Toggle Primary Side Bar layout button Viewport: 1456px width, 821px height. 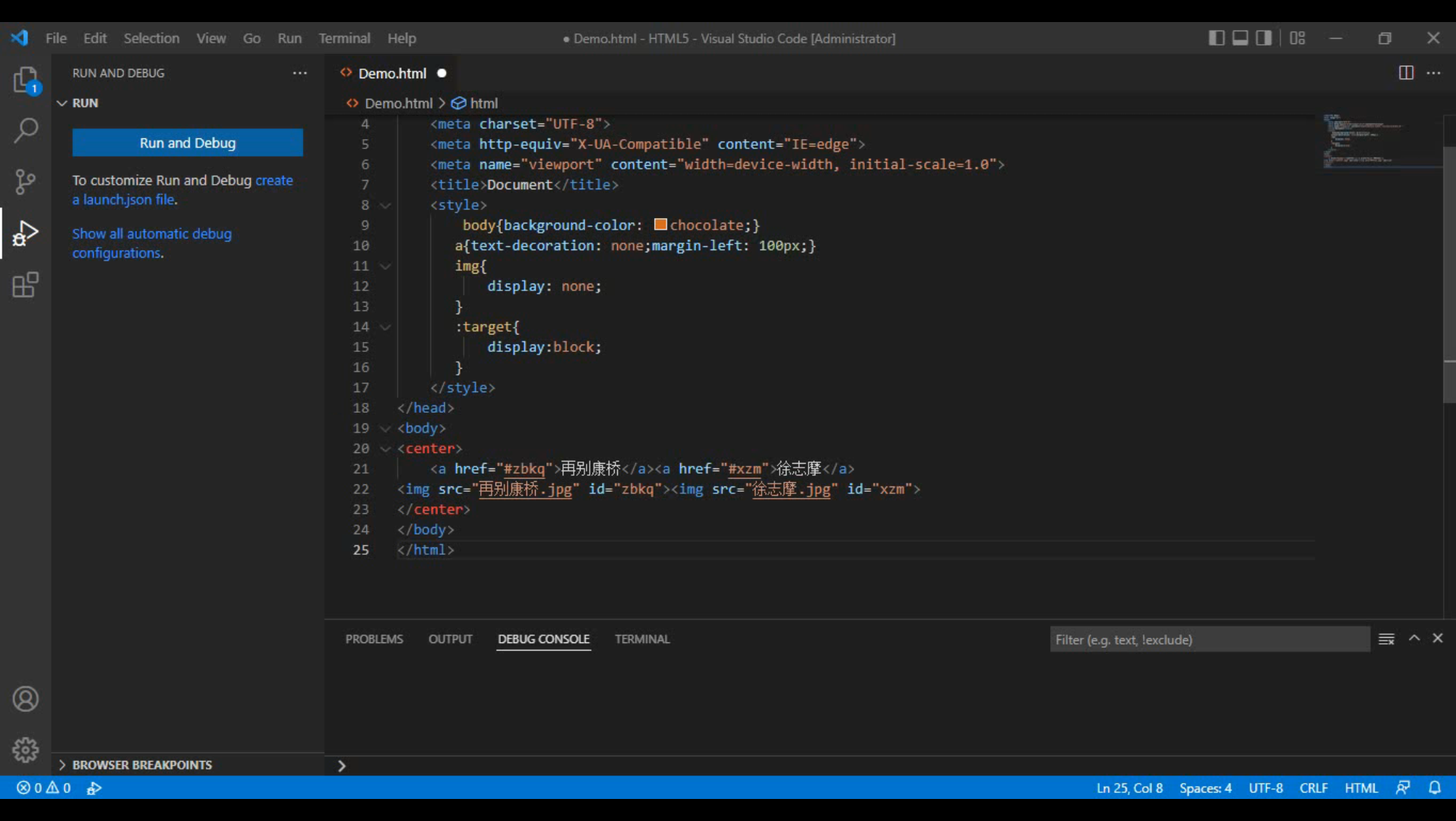click(1216, 38)
